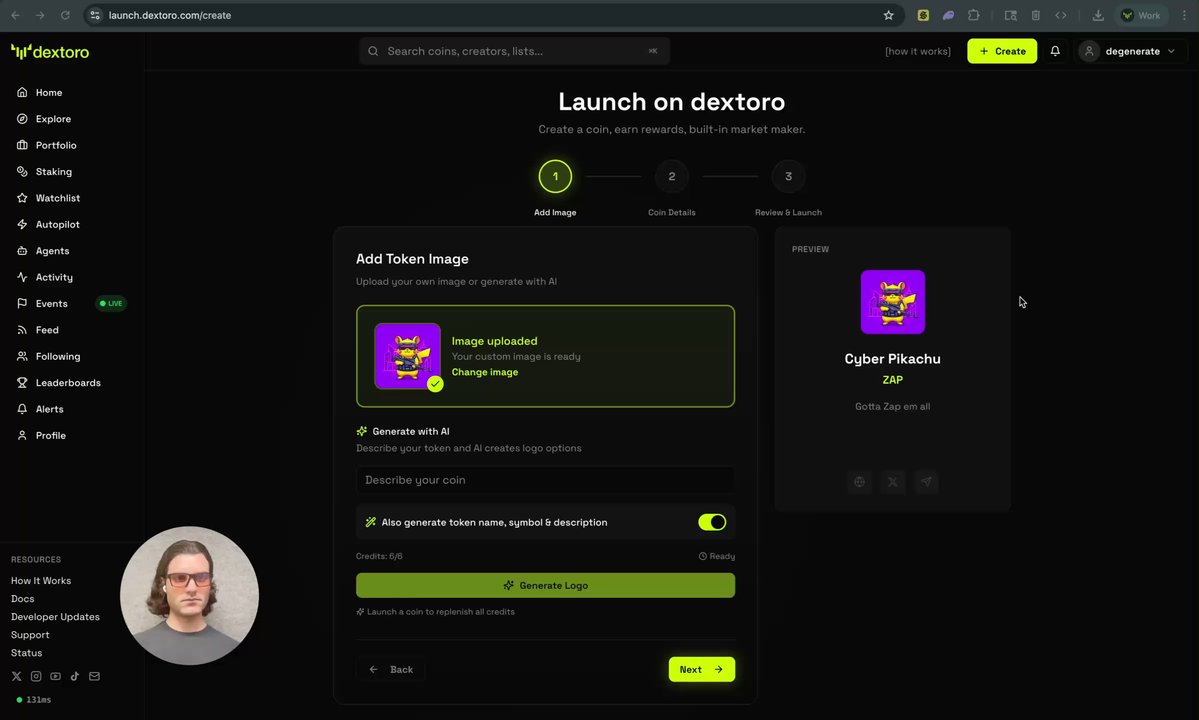Click the dextoro logo

click(50, 51)
